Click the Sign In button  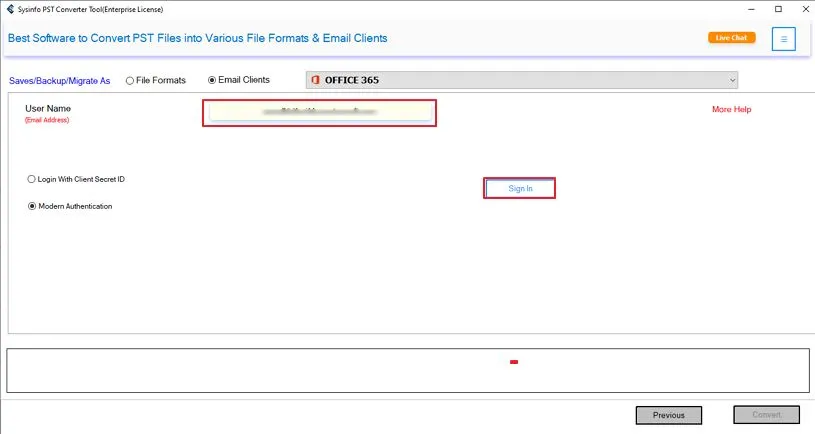point(520,188)
